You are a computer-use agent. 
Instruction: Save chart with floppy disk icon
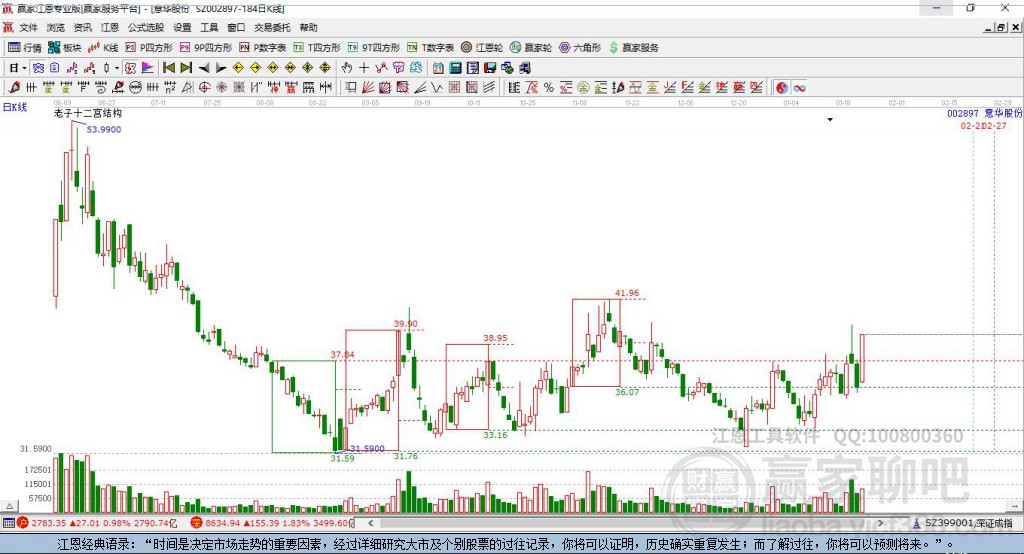490,68
